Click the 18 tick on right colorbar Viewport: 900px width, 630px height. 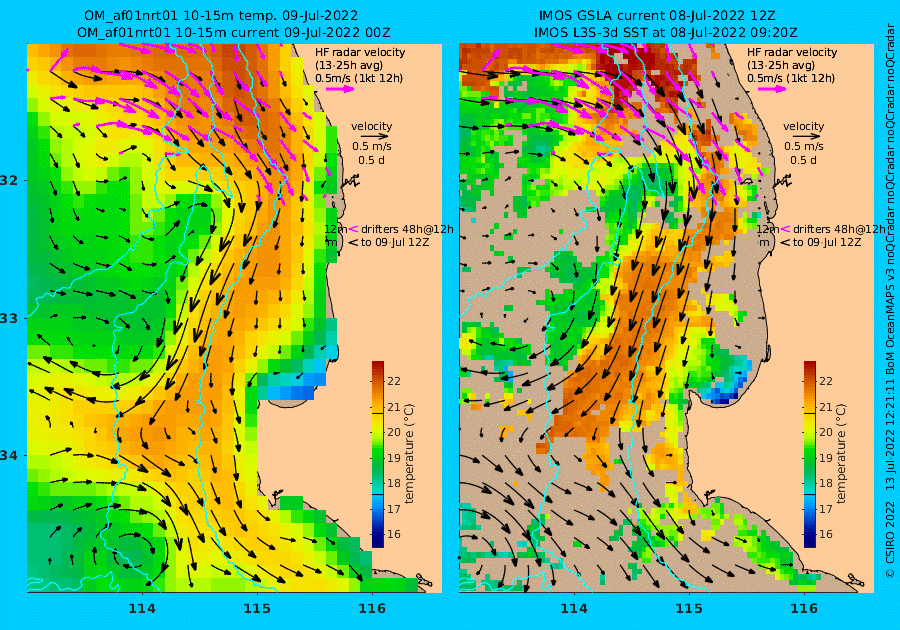click(825, 483)
